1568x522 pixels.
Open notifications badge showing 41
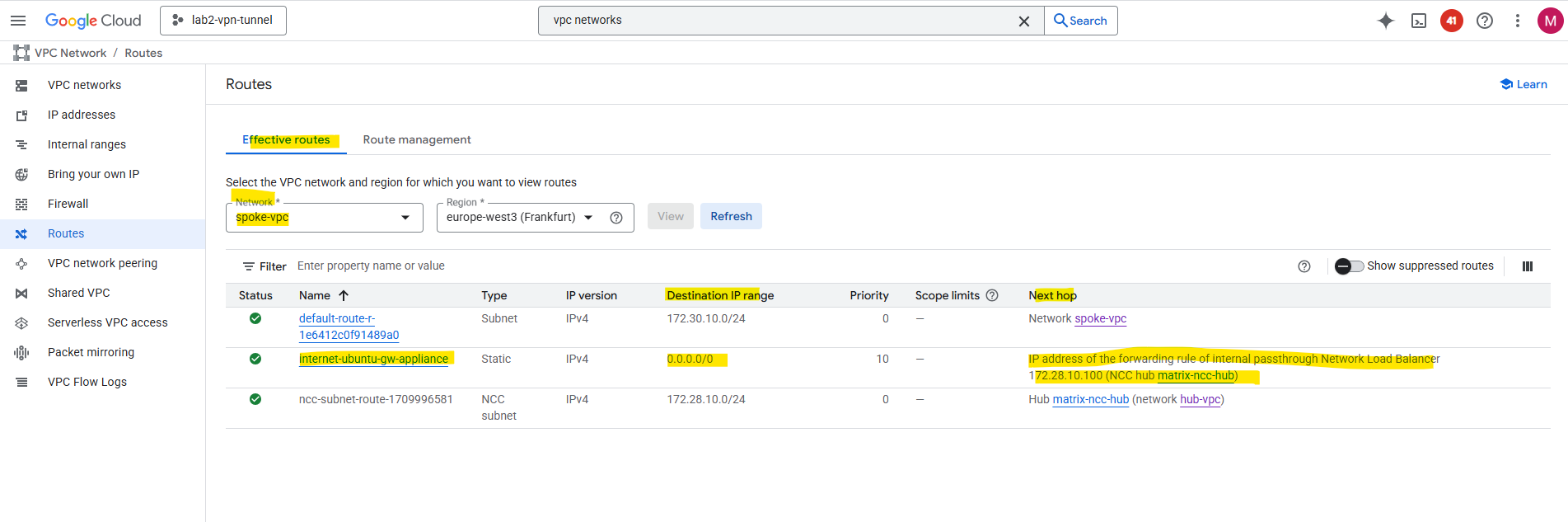point(1451,21)
